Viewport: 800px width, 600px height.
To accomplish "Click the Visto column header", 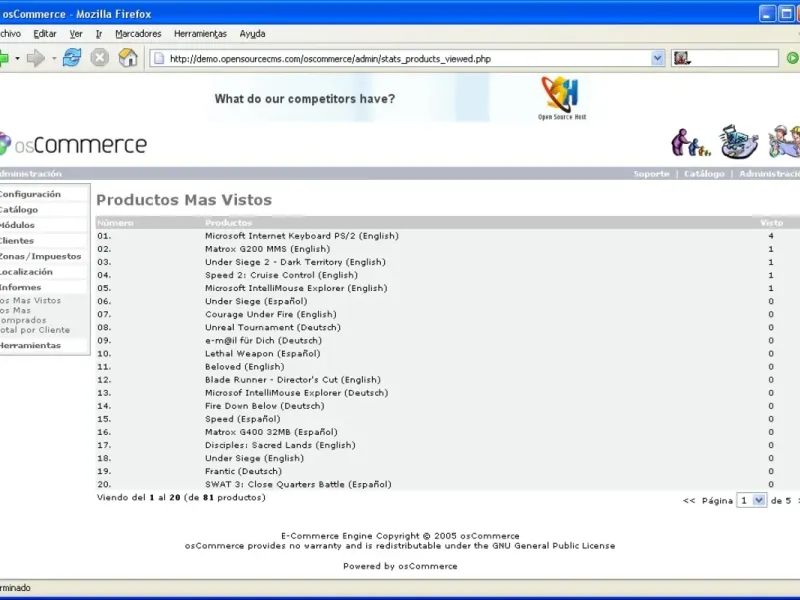I will 771,222.
